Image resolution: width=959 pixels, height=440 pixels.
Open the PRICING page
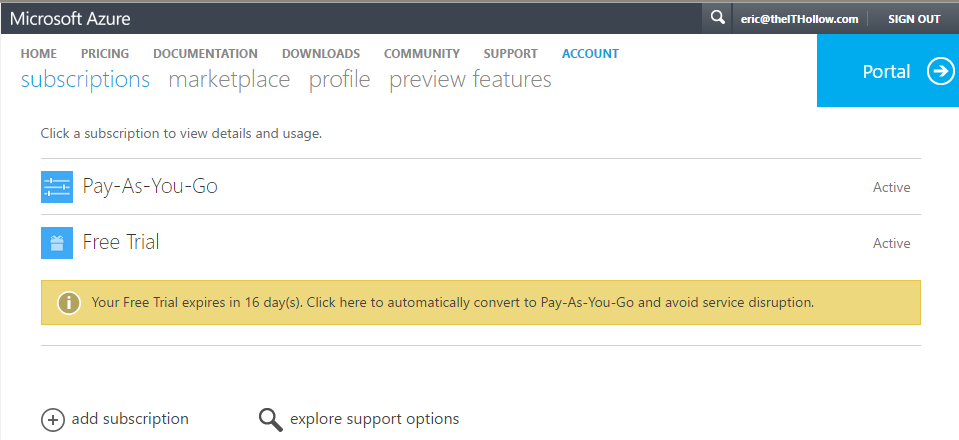(105, 54)
